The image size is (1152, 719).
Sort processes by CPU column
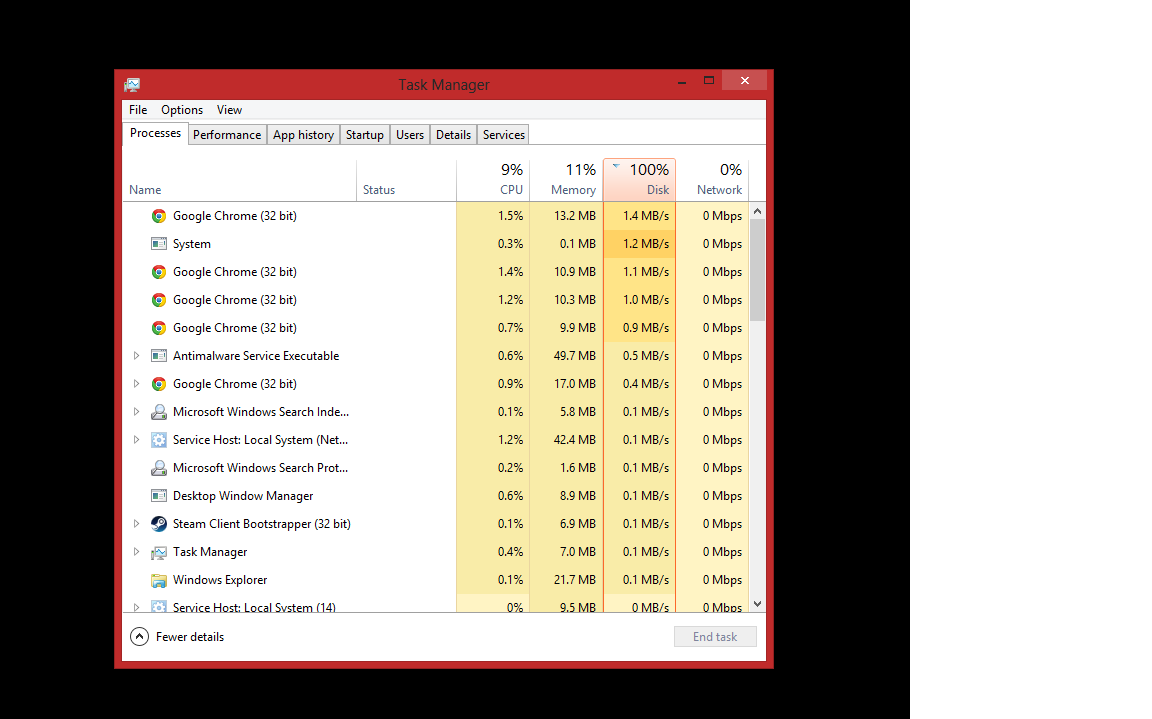493,181
